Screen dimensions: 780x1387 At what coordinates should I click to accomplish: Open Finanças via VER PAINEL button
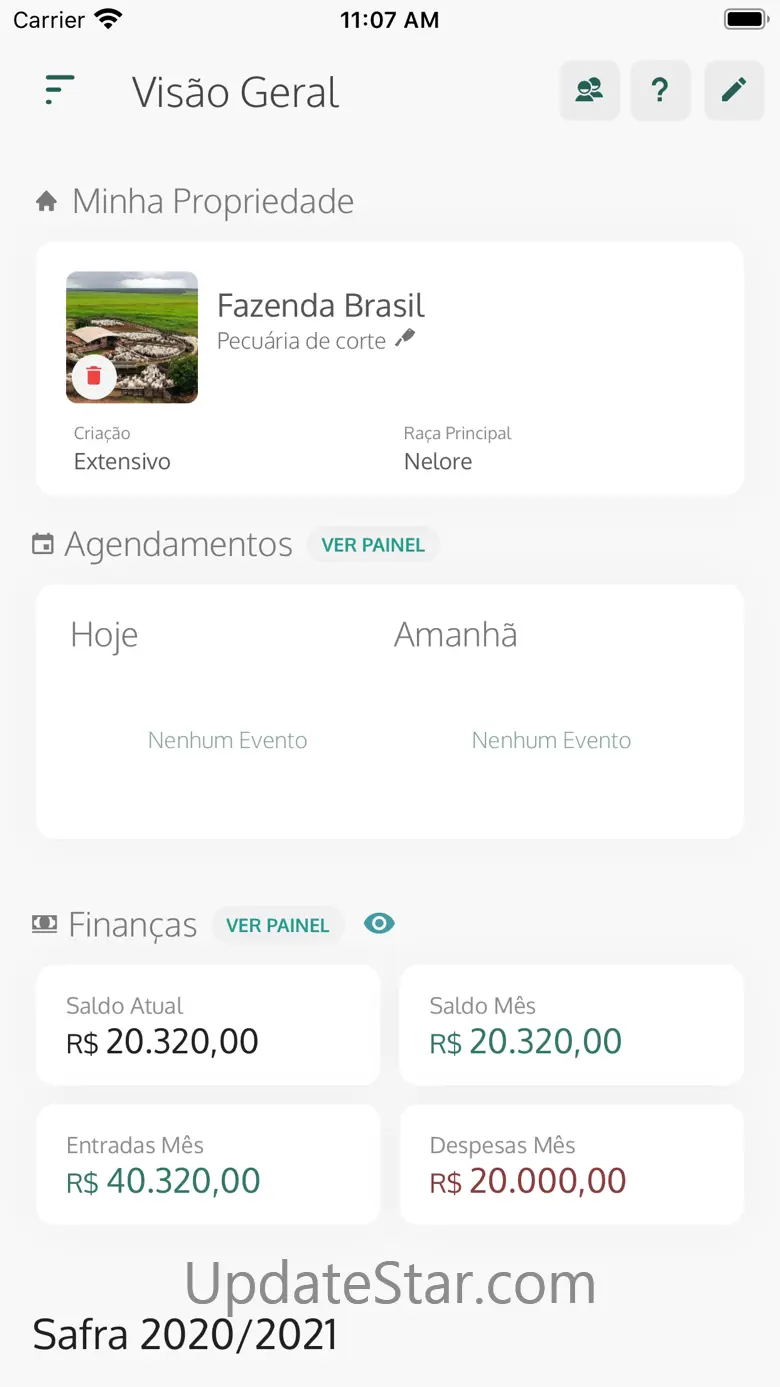pos(277,925)
